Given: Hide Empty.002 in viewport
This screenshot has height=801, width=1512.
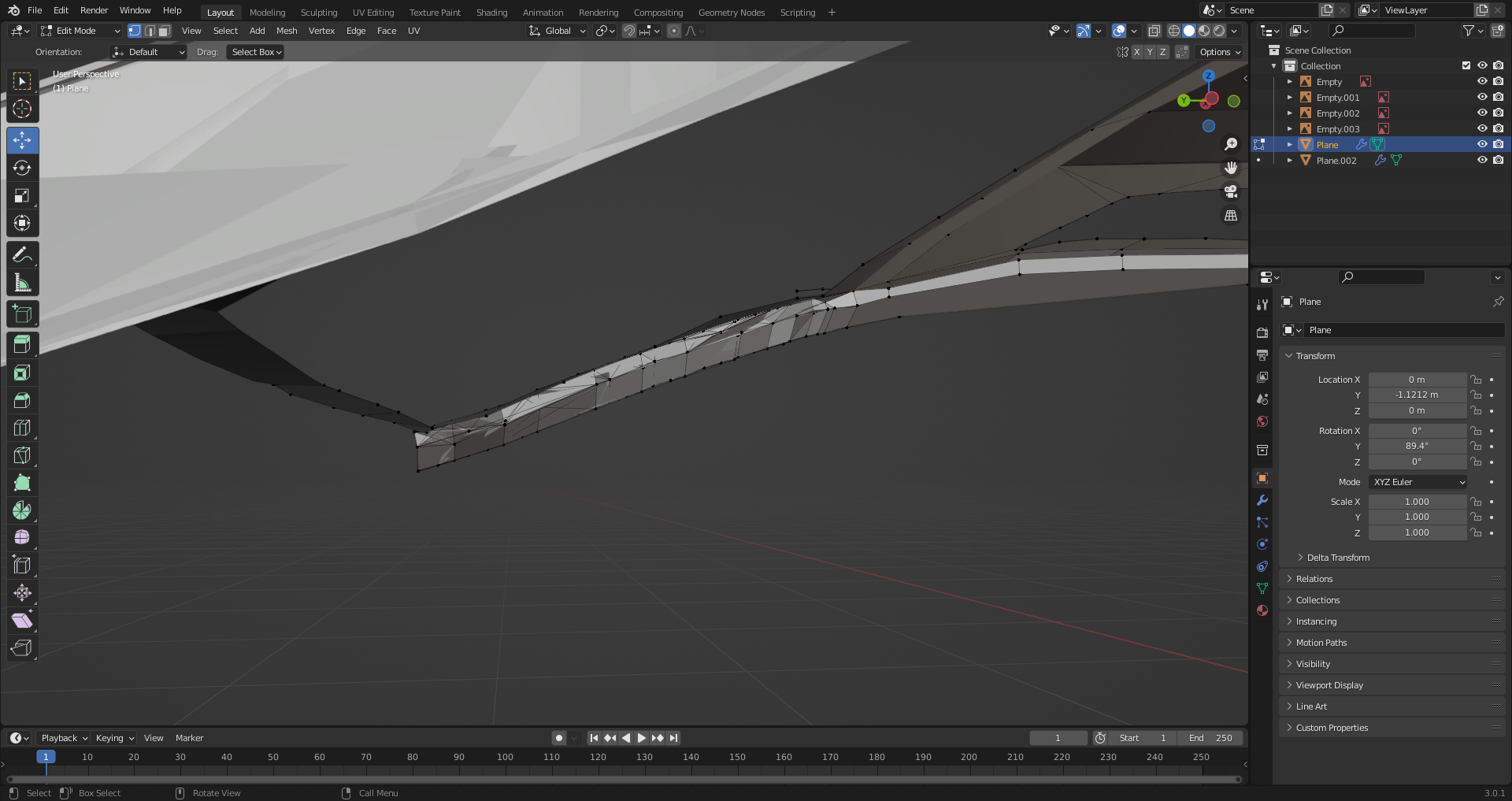Looking at the screenshot, I should pos(1482,113).
